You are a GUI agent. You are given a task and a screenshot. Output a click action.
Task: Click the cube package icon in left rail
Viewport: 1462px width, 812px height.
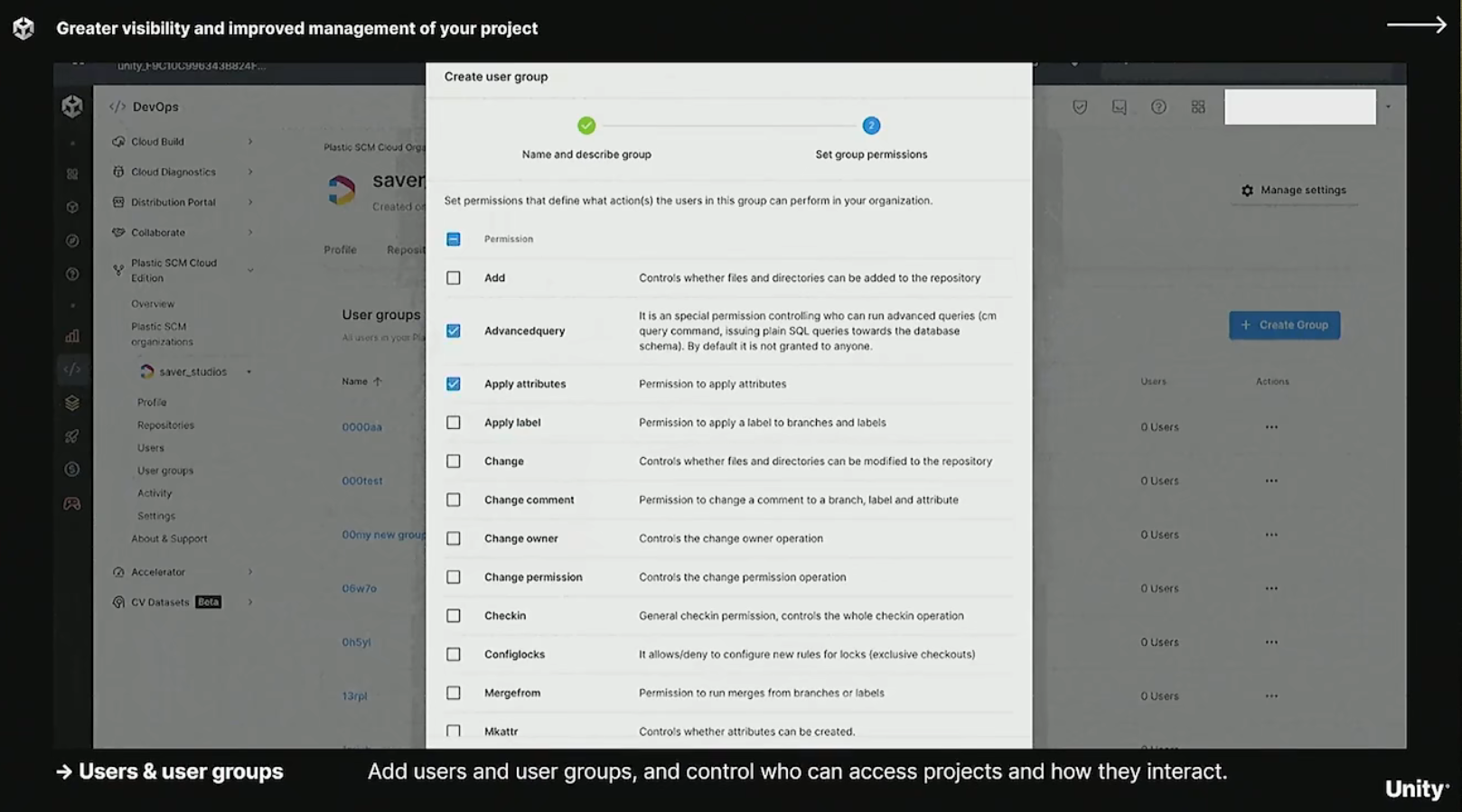tap(72, 207)
